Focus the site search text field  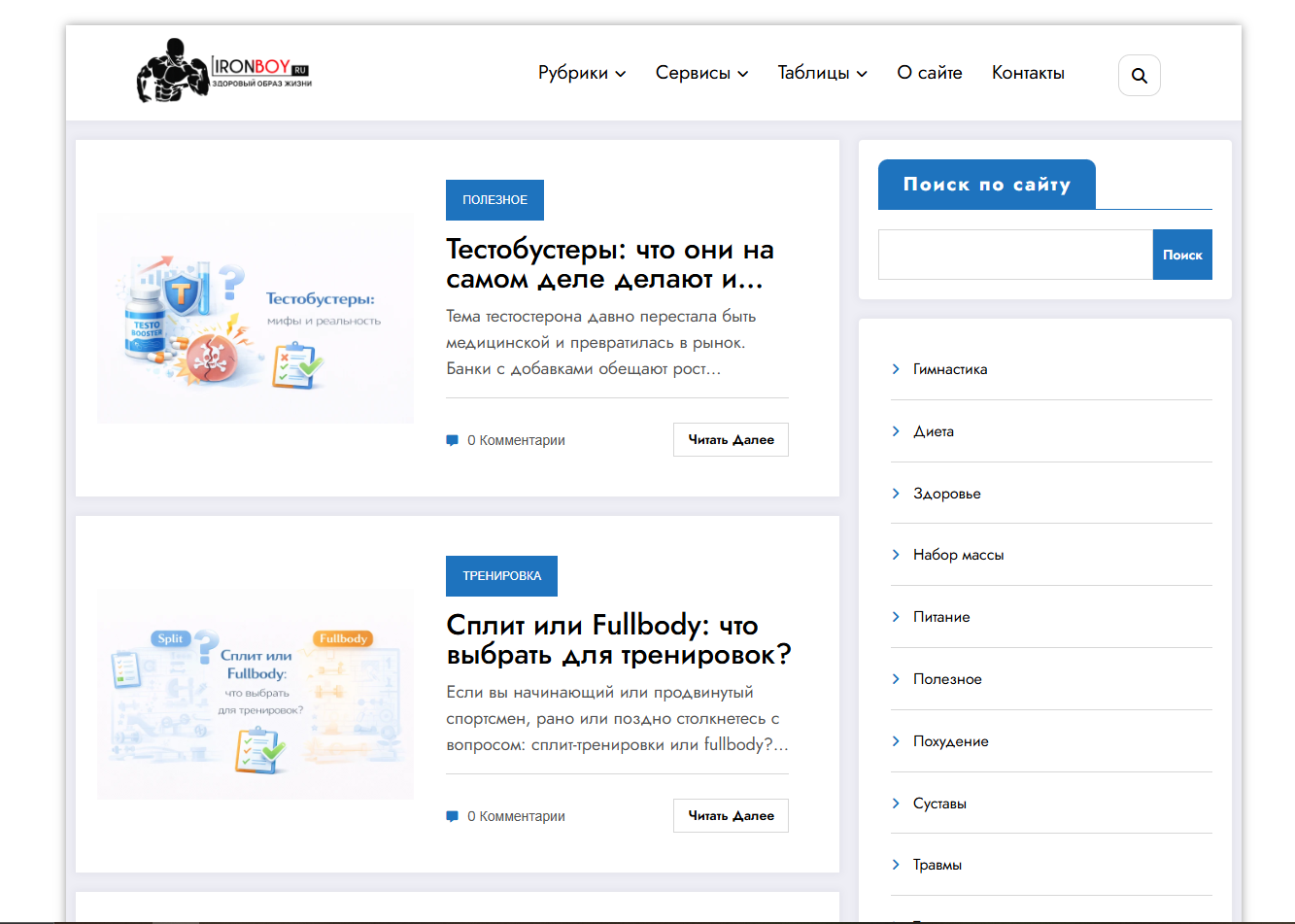(x=1015, y=255)
